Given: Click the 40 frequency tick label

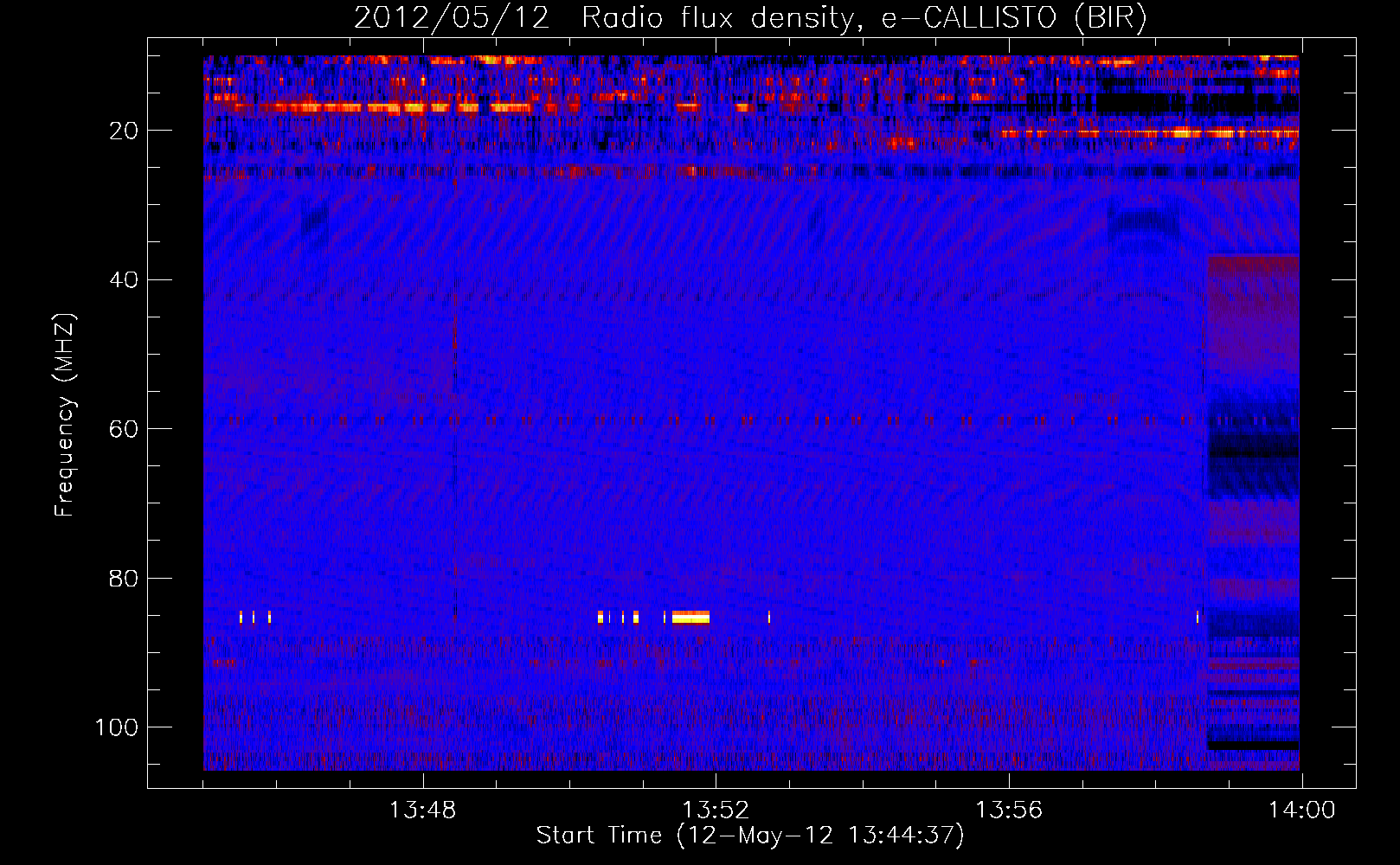Looking at the screenshot, I should point(125,279).
